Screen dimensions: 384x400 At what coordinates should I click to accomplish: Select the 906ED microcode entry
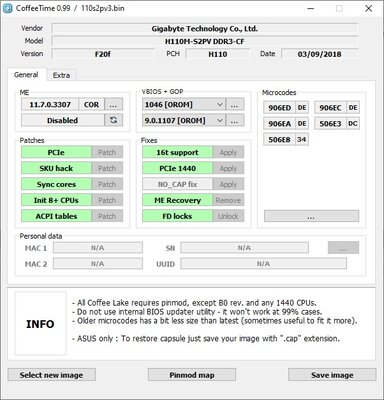[280, 108]
